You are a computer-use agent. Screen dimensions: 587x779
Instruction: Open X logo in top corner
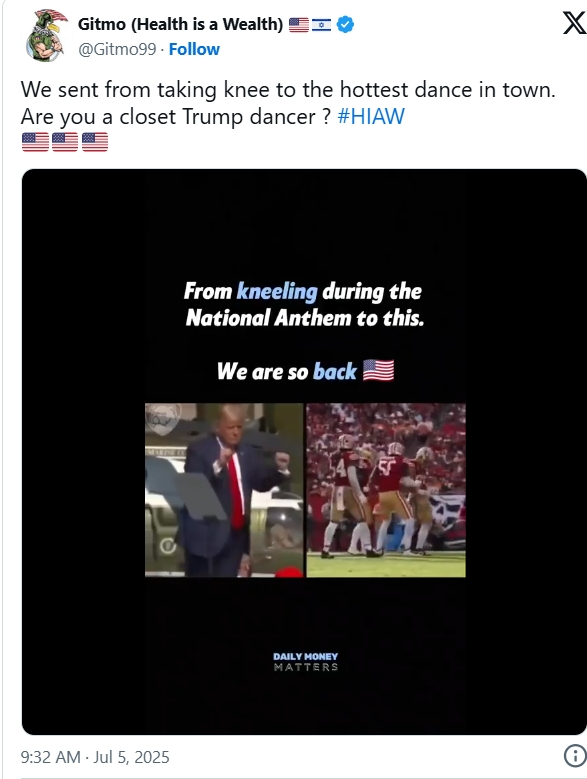pos(574,23)
